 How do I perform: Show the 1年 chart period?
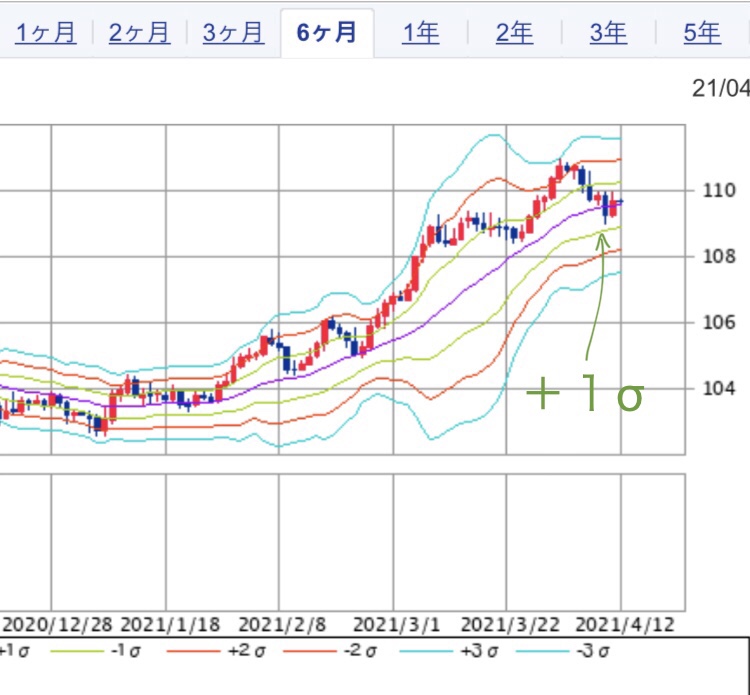pyautogui.click(x=421, y=33)
